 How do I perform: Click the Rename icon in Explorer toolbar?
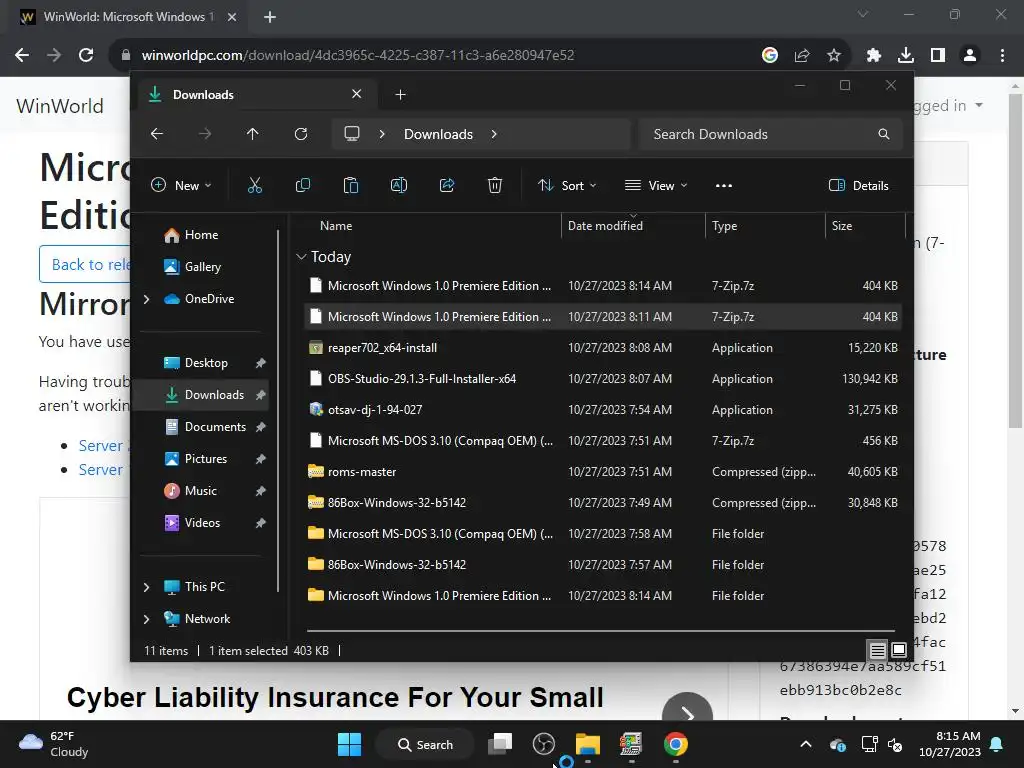point(399,185)
